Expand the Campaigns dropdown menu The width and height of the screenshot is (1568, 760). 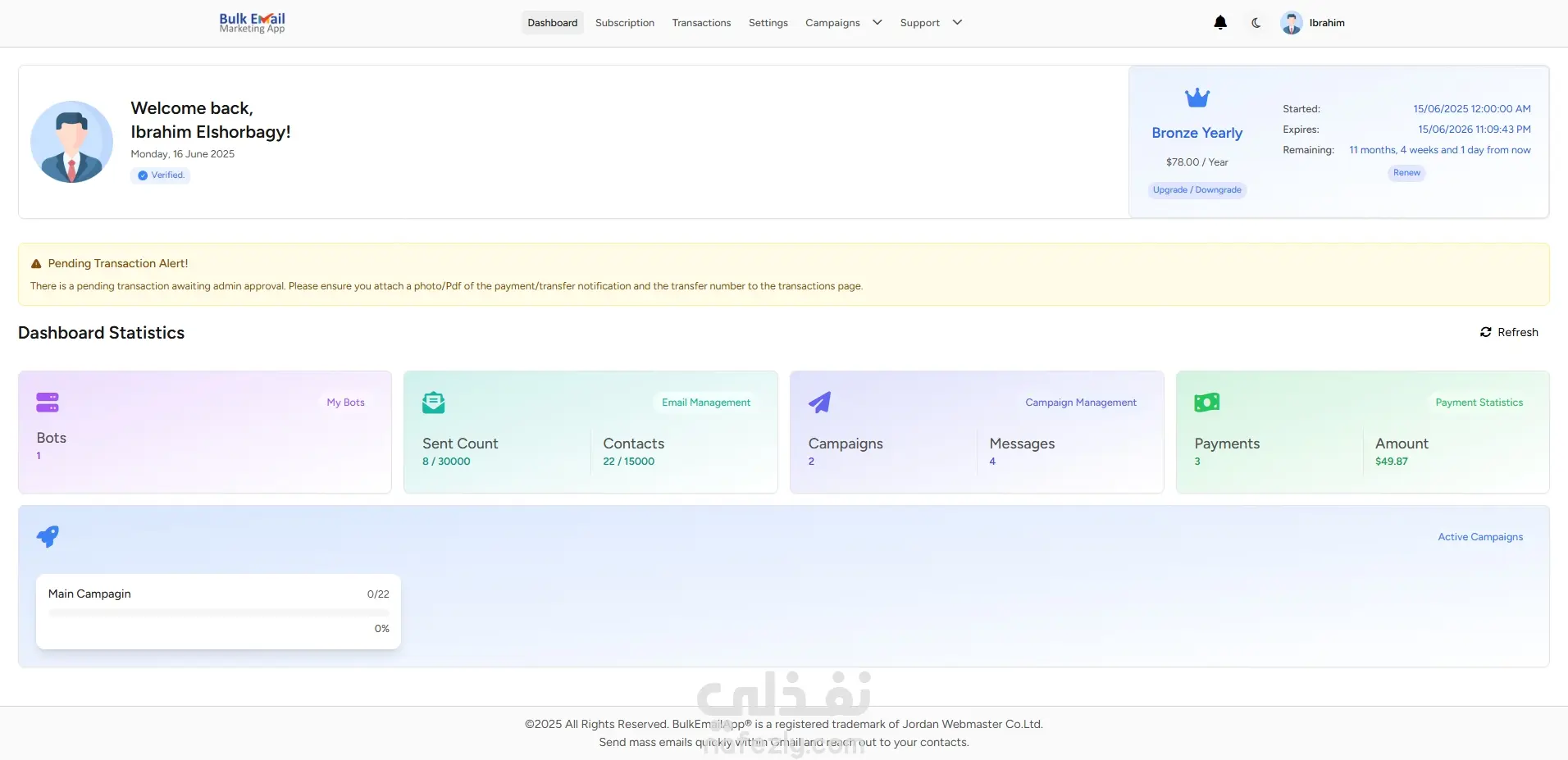click(x=844, y=23)
